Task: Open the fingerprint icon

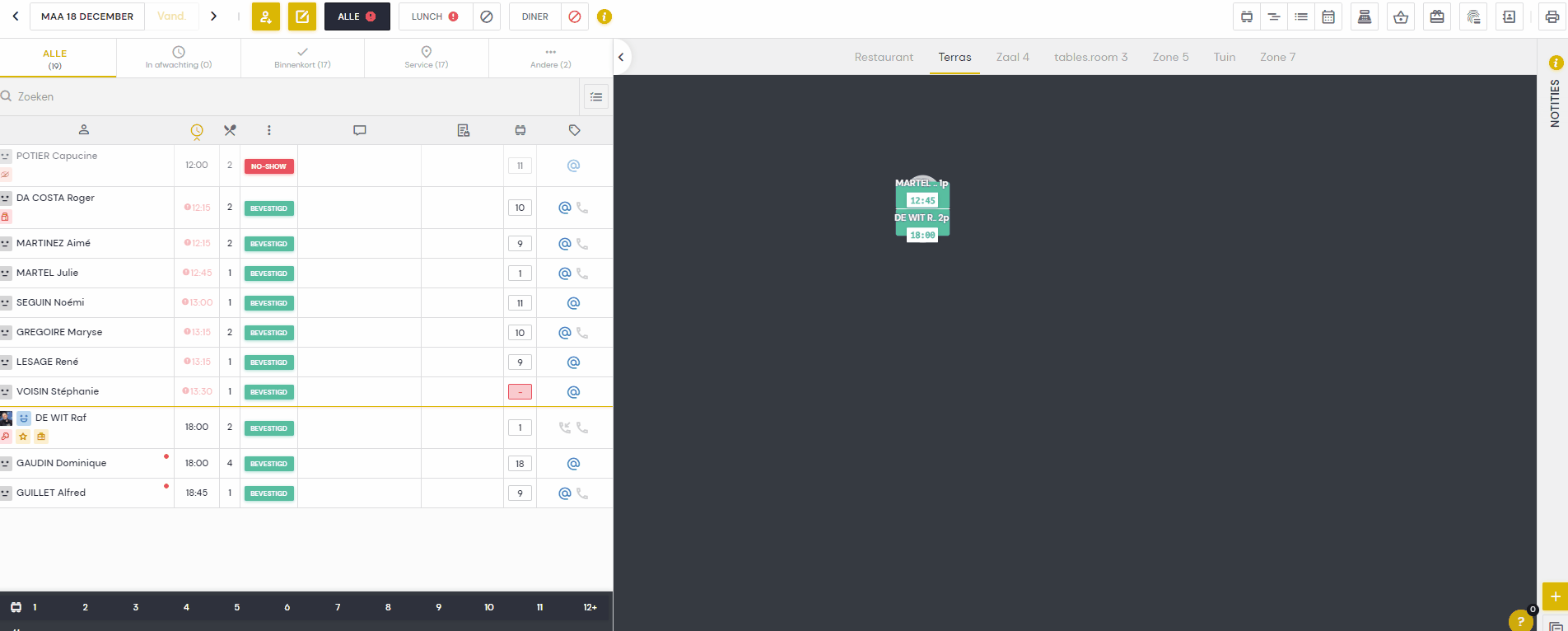Action: point(1473,16)
